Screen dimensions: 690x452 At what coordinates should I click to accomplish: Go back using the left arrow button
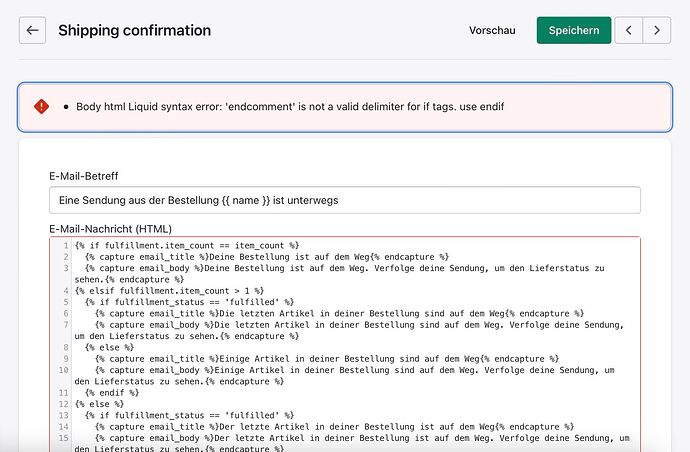[32, 30]
